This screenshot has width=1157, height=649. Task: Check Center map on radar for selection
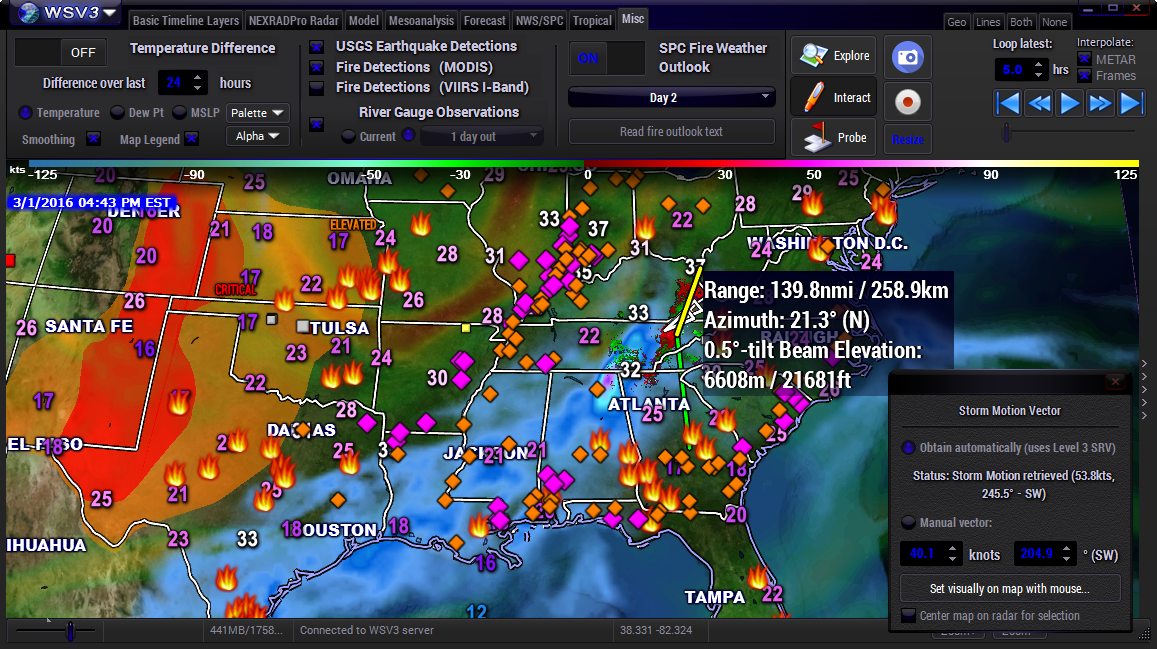tap(908, 615)
